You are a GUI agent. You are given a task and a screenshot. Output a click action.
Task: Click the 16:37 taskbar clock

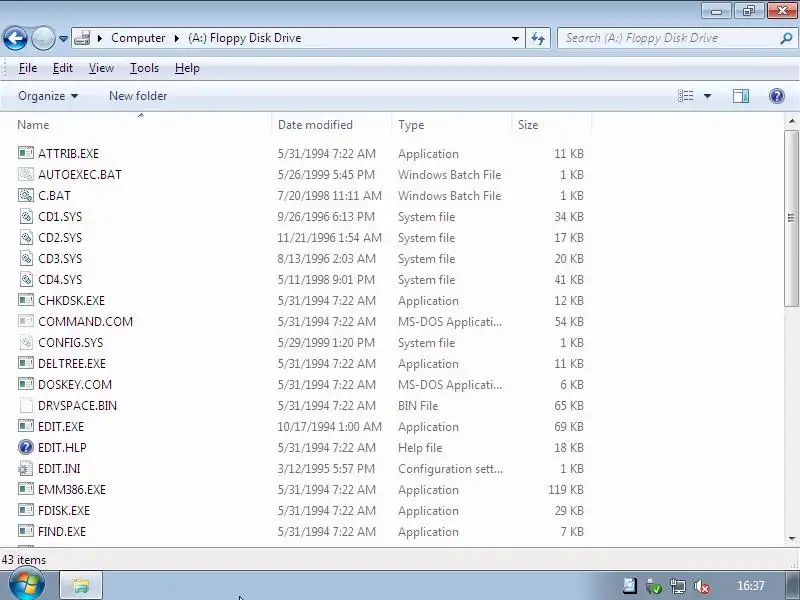751,586
